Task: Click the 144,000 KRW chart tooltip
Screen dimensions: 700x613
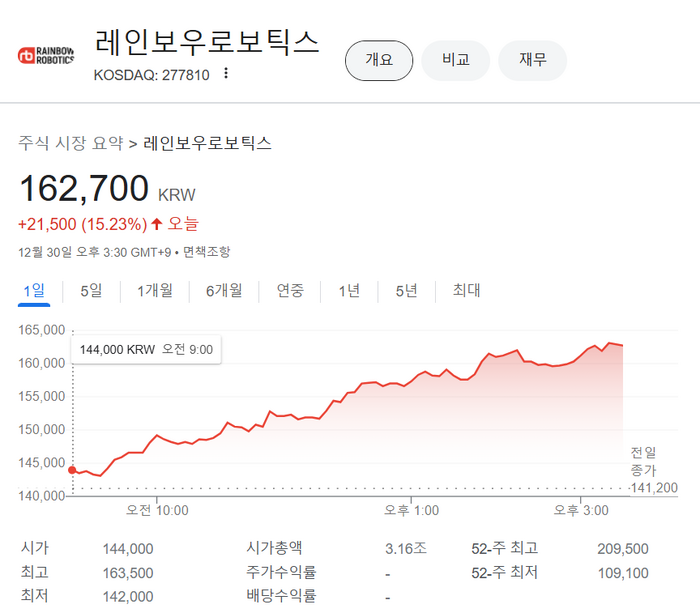Action: [146, 350]
